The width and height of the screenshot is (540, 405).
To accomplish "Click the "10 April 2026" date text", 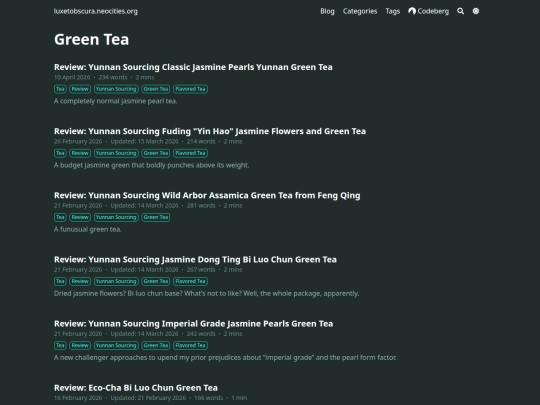I will [72, 77].
